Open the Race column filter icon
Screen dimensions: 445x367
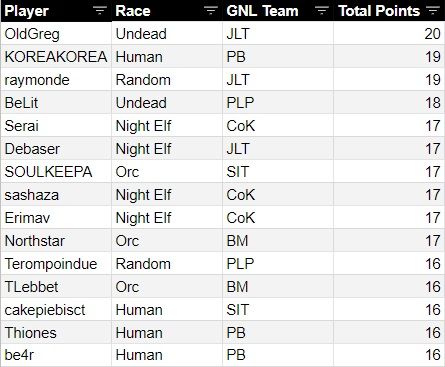[x=210, y=11]
